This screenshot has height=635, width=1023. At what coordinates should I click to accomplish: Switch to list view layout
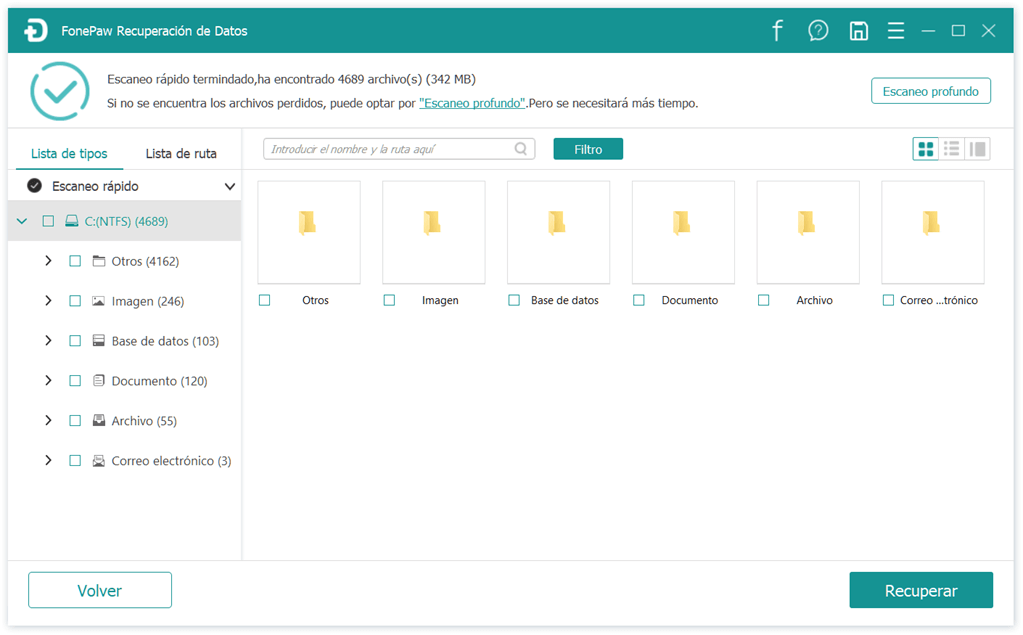952,149
